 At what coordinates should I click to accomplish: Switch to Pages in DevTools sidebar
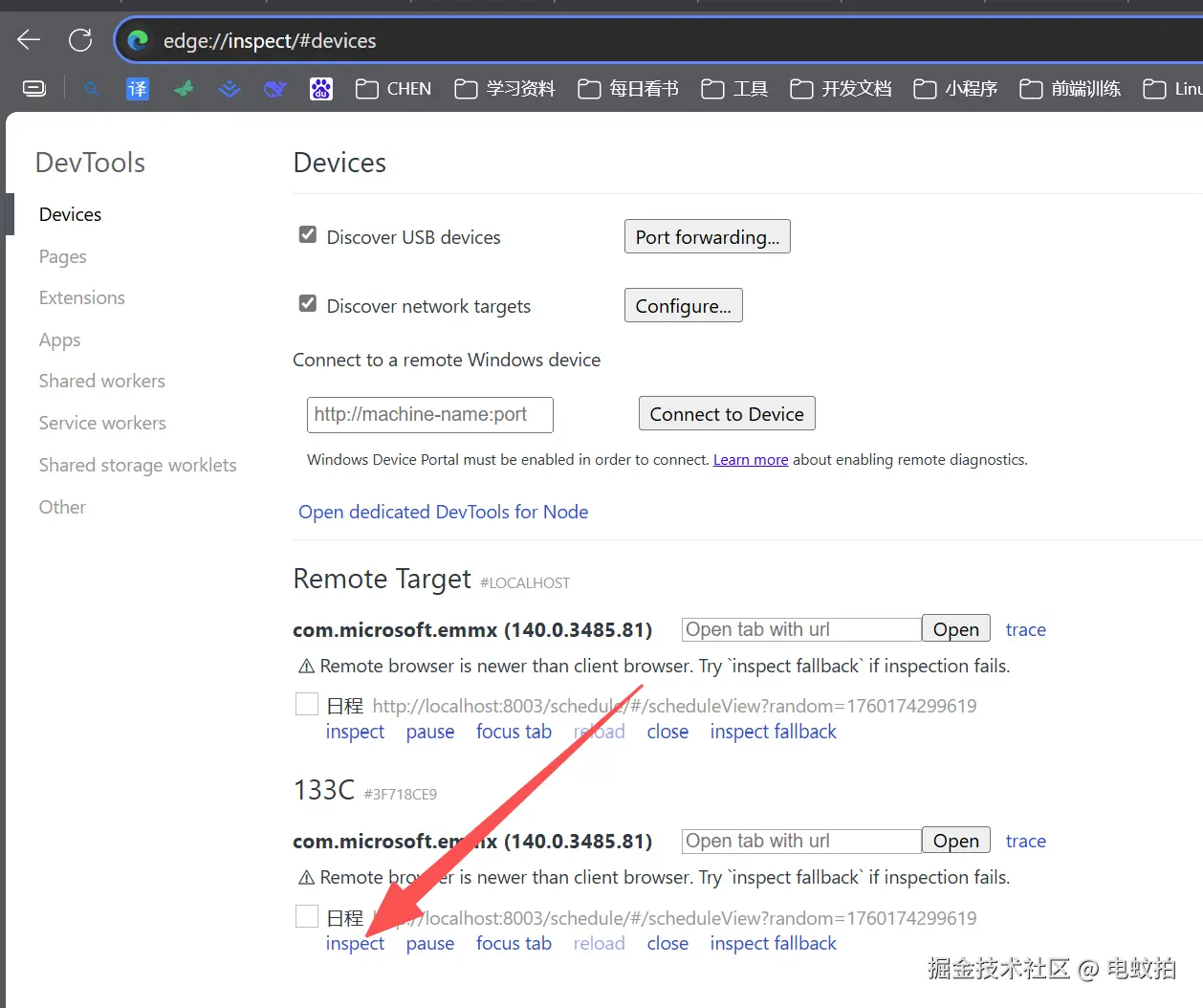63,256
